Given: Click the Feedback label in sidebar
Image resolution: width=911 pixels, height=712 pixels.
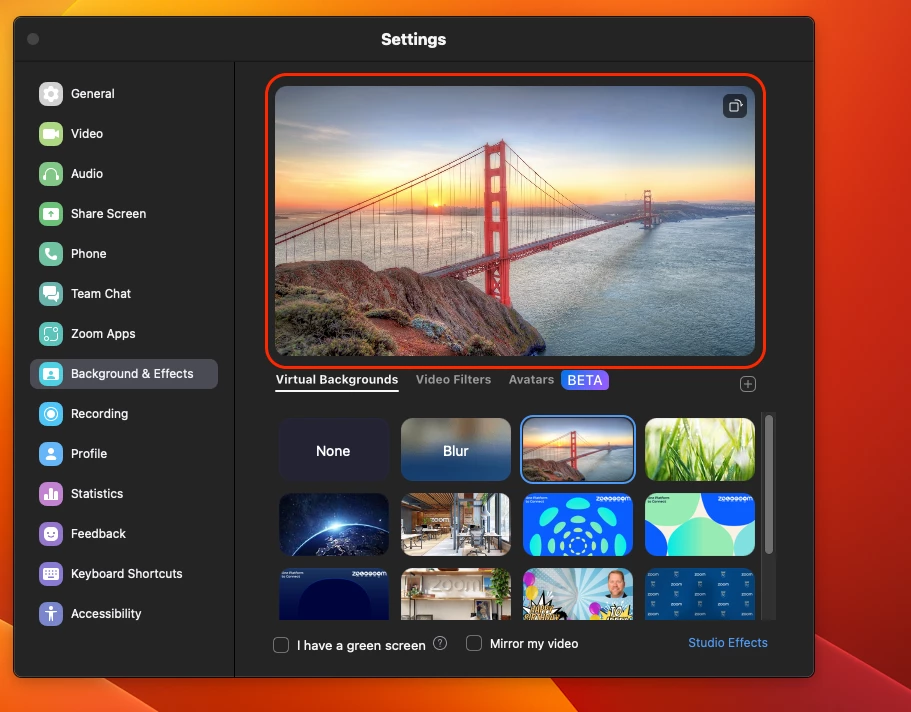Looking at the screenshot, I should (98, 534).
